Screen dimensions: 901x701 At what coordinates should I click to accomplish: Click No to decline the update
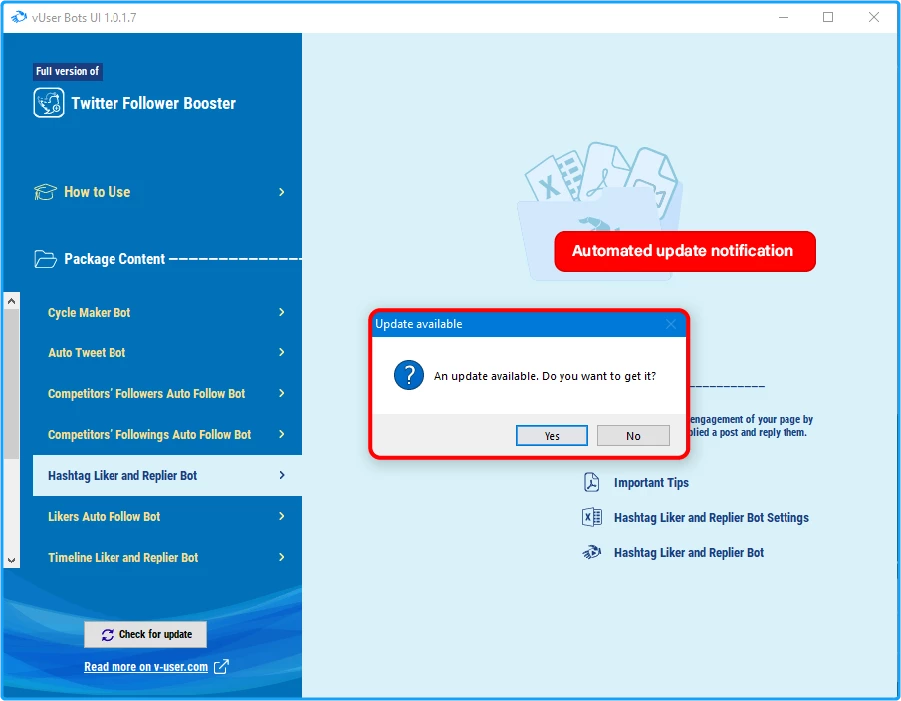[633, 436]
